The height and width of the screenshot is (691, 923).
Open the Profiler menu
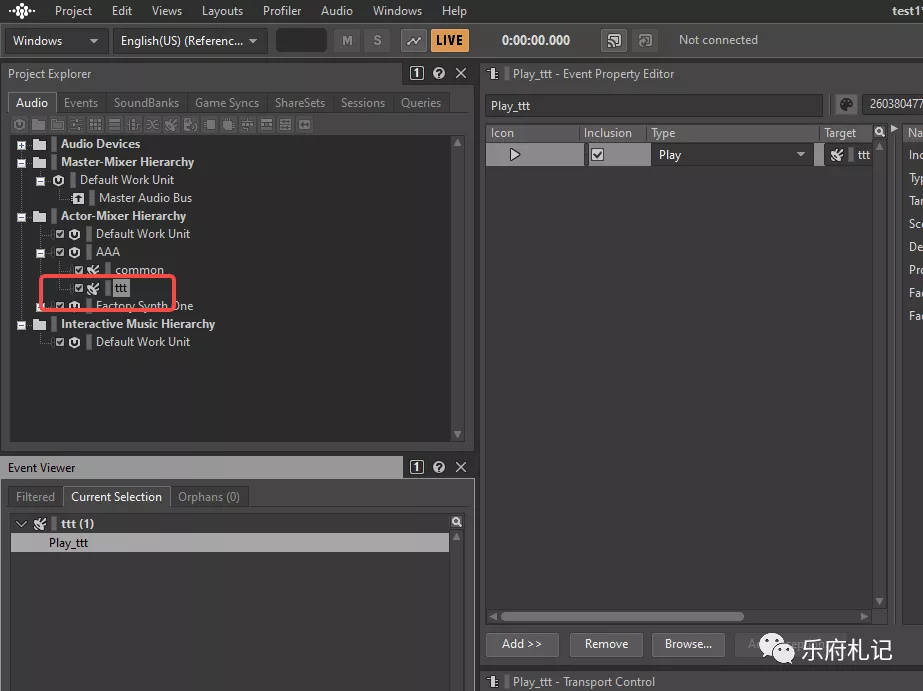[x=281, y=11]
